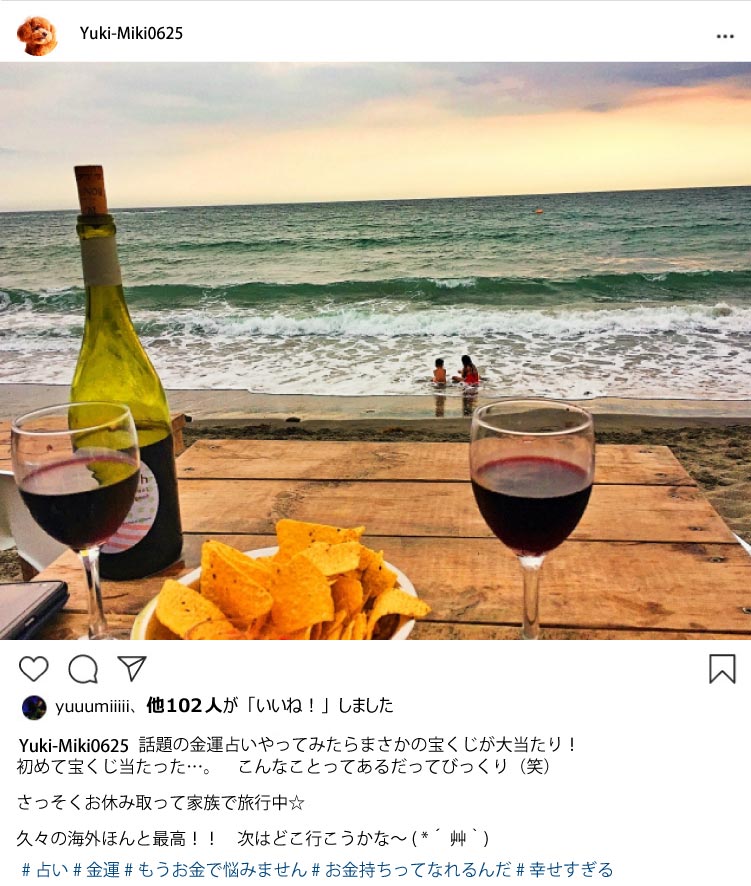Click the Yuki-Miki0625 username in the header
The image size is (751, 886).
tap(131, 33)
